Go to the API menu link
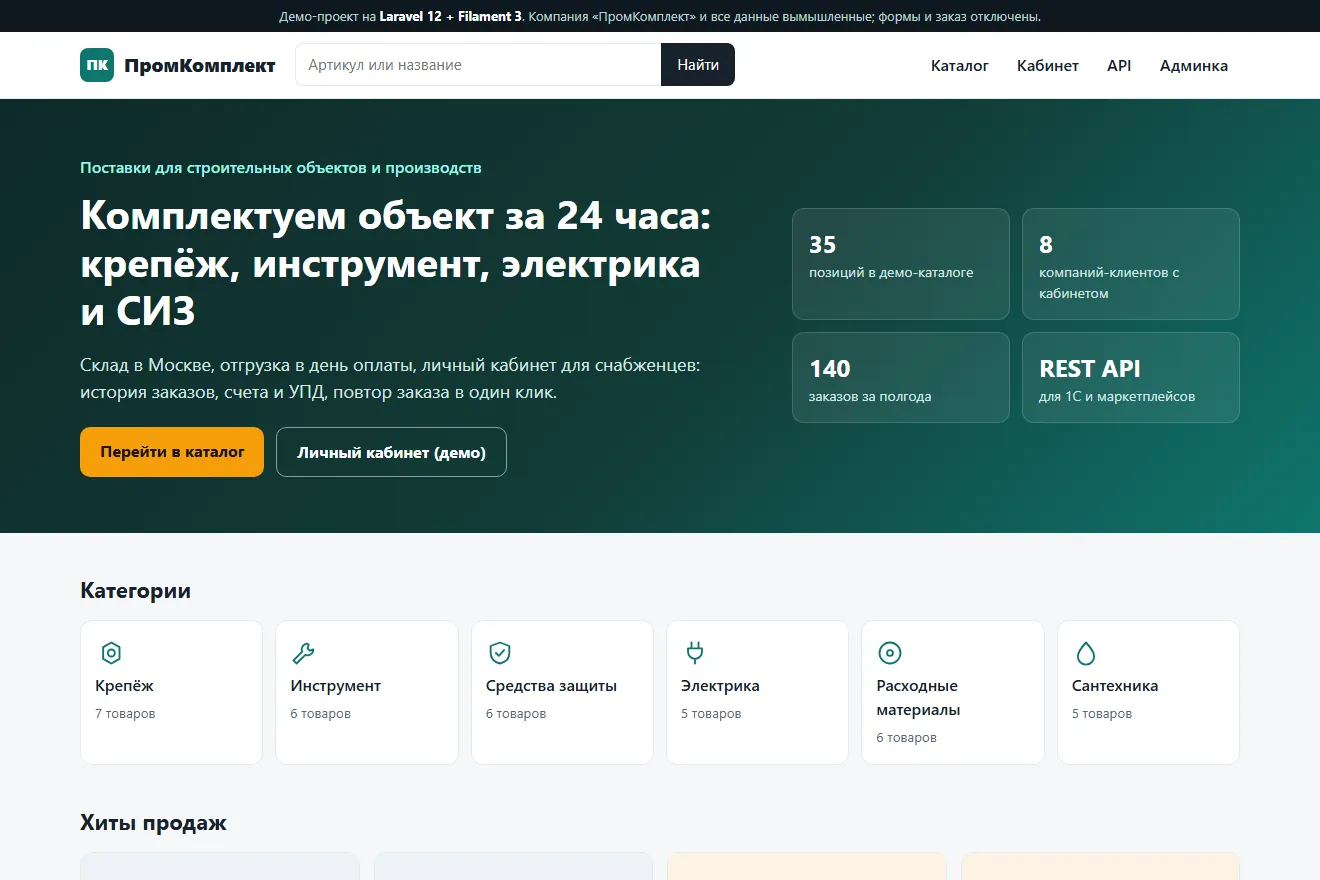Screen dimensions: 1320x880 pyautogui.click(x=1119, y=65)
